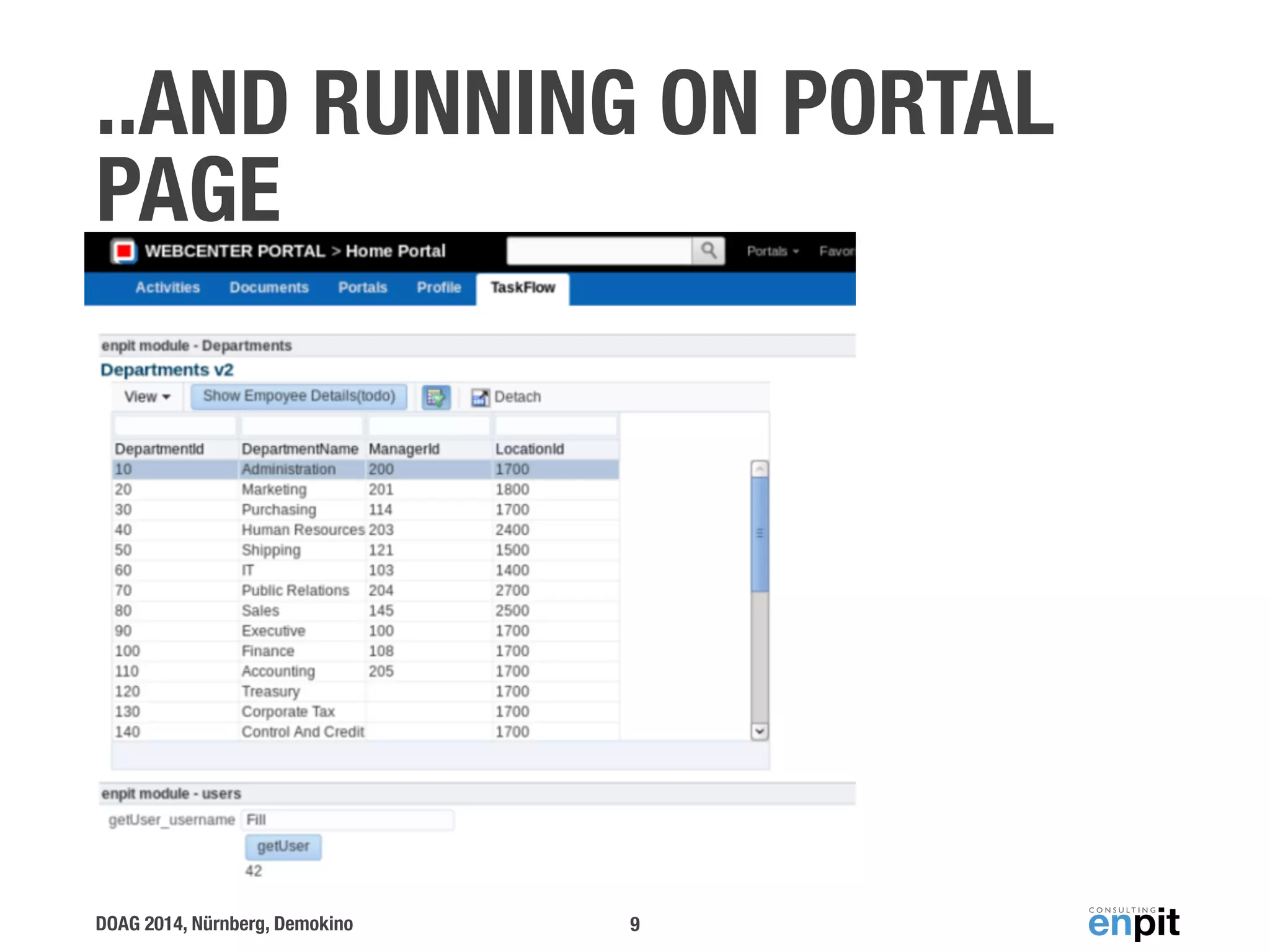Click the Query By Example filter icon

436,397
